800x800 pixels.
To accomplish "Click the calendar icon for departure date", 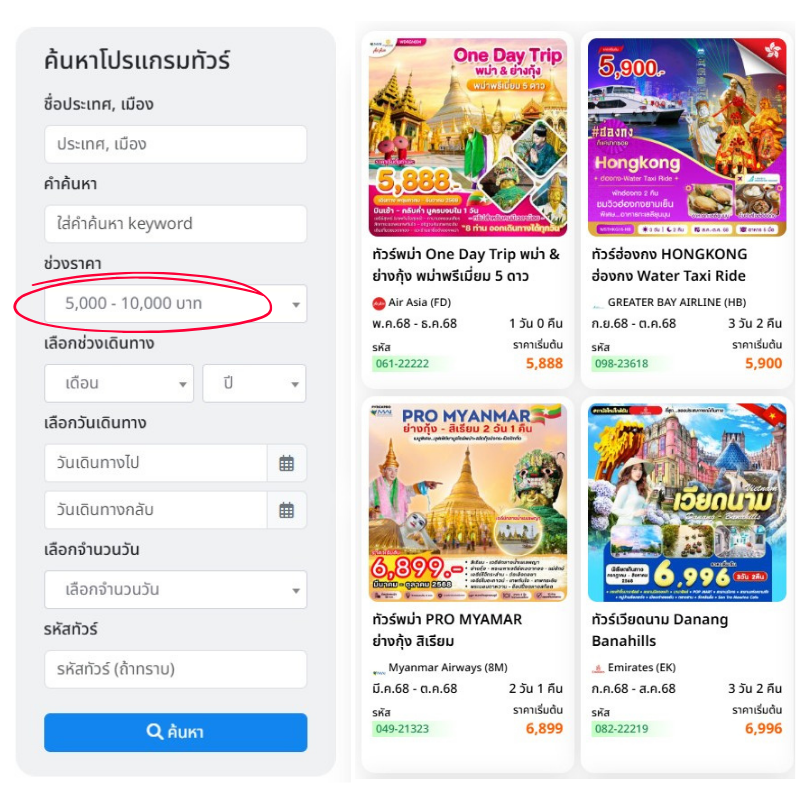I will pos(287,463).
